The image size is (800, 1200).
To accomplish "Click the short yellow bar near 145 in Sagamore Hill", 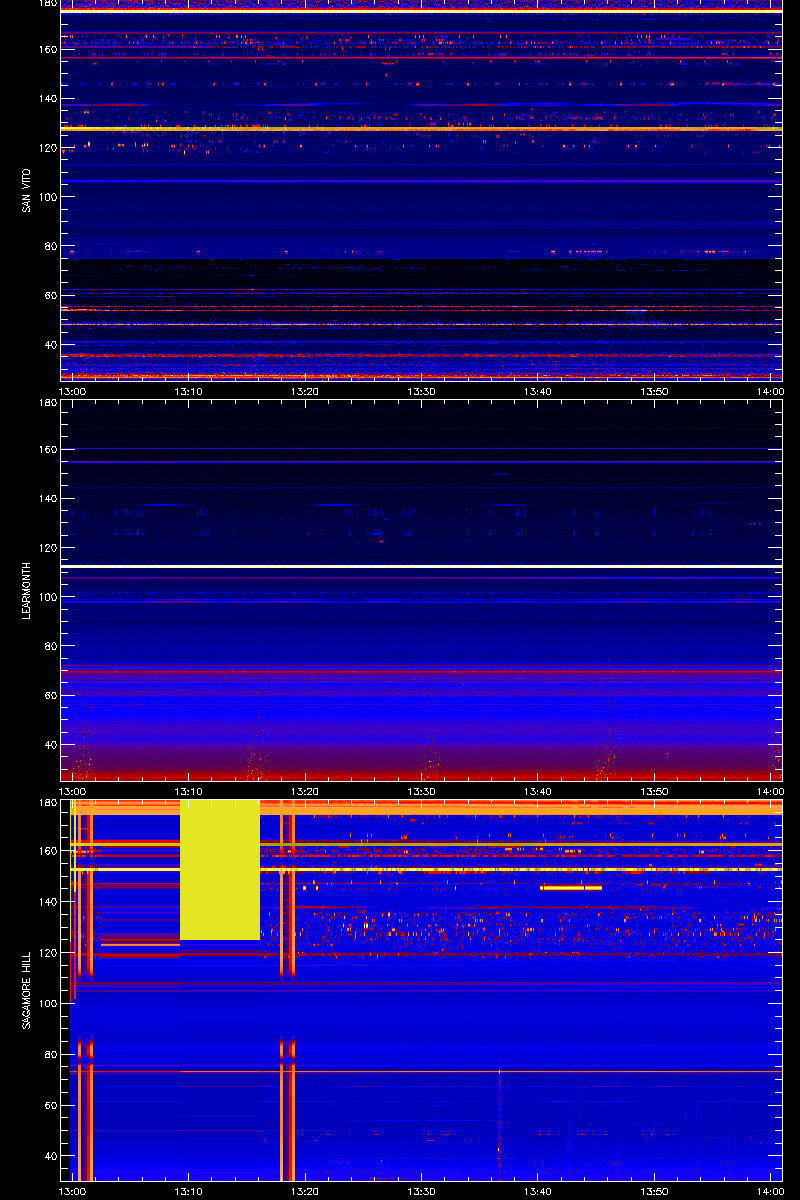I will pos(571,888).
